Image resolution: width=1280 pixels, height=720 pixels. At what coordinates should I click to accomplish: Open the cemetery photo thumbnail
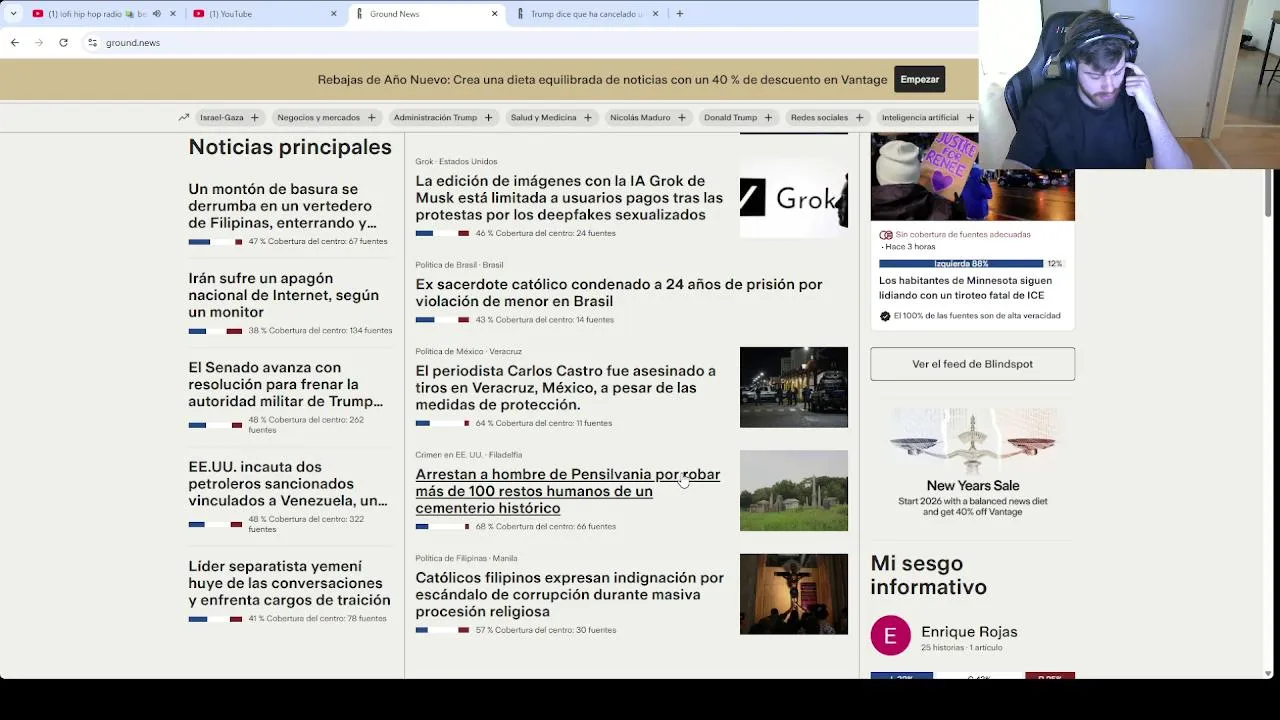coord(794,491)
